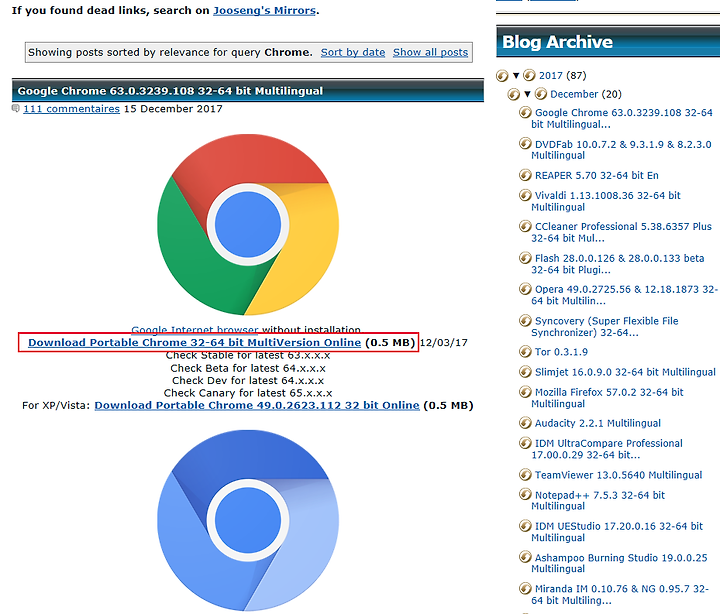Viewport: 720px width, 614px height.
Task: Open archive link REAPER 5.70 32-64 bit En
Action: tap(596, 175)
